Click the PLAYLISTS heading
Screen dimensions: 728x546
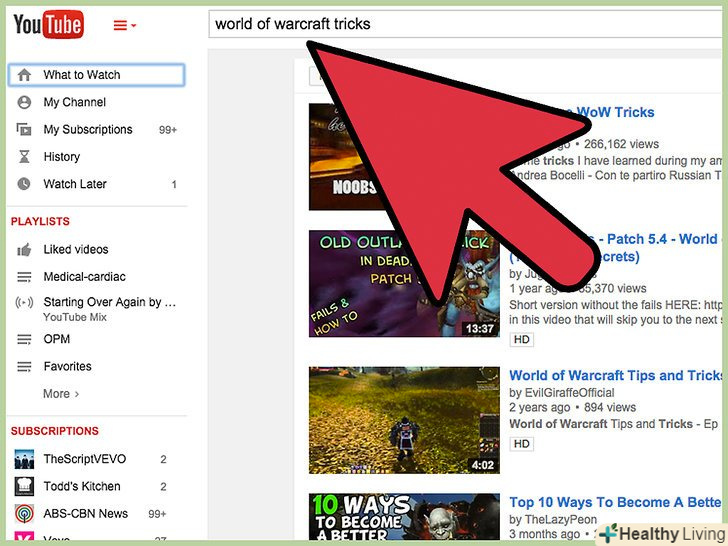coord(40,221)
